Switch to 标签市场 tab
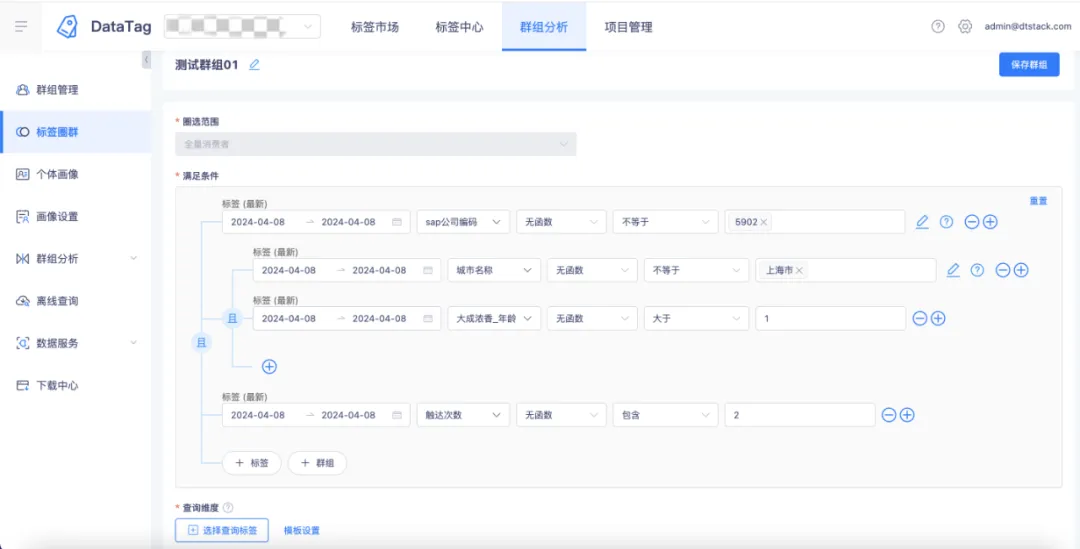 point(375,27)
